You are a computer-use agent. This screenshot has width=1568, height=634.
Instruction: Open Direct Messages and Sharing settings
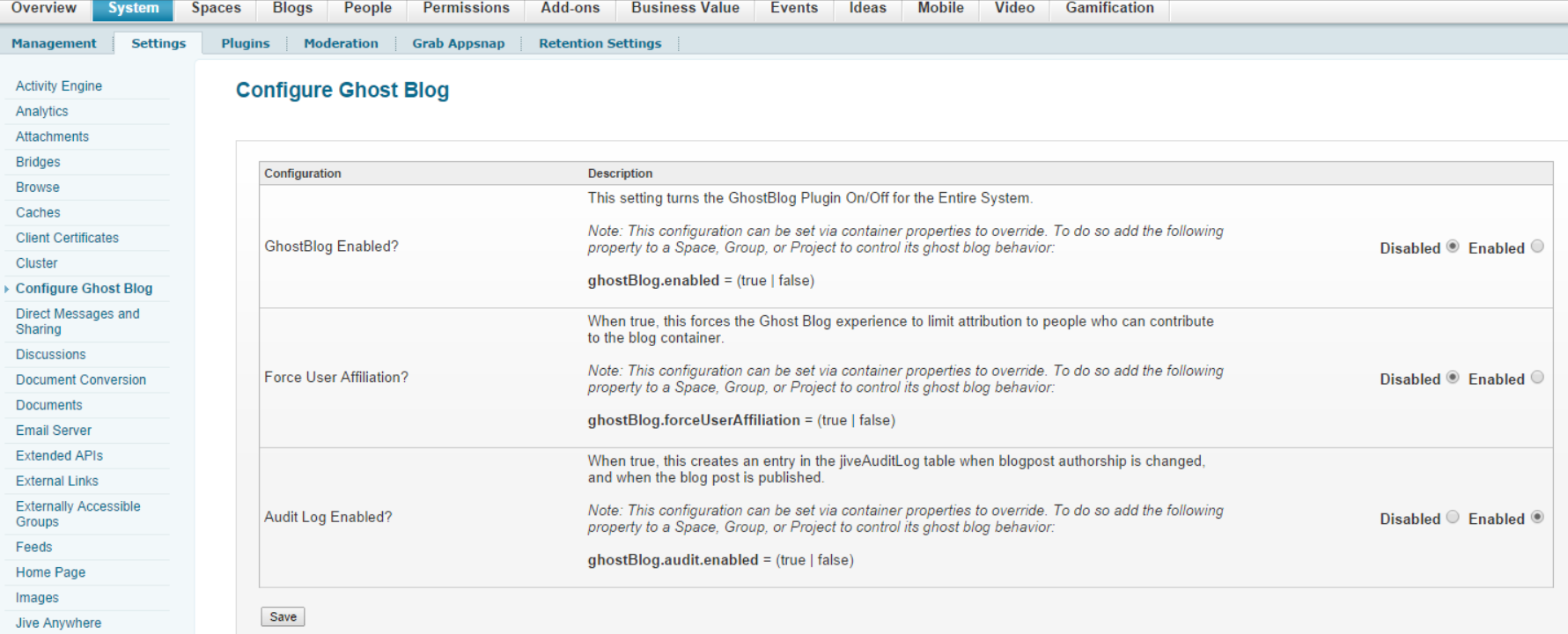tap(77, 321)
